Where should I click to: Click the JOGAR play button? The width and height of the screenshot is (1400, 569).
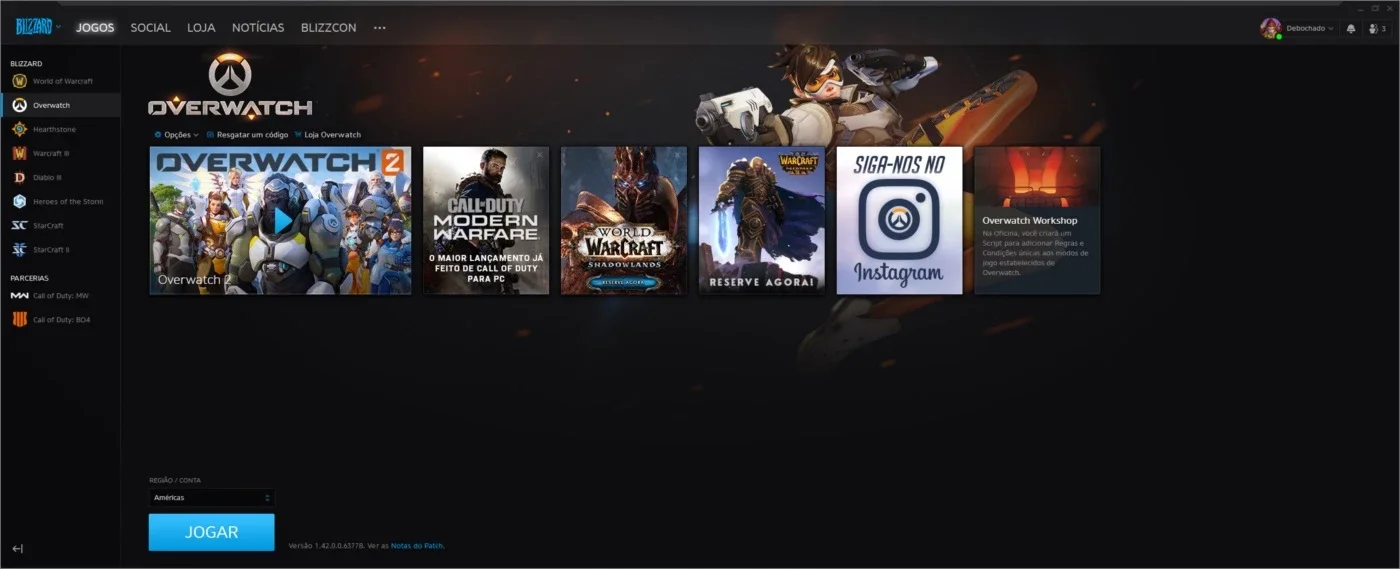click(211, 532)
